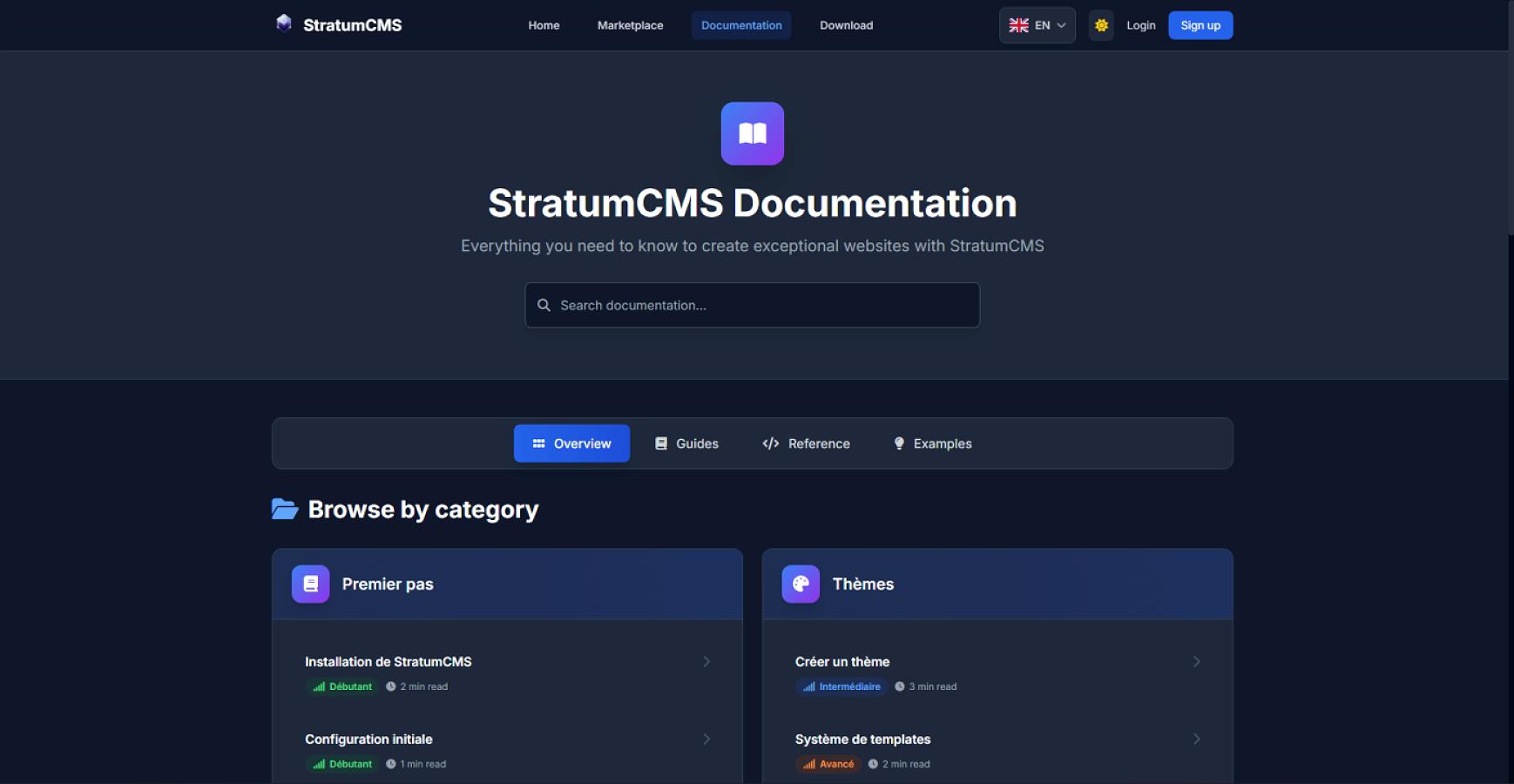This screenshot has width=1514, height=784.
Task: Open the EN language dropdown
Action: [1037, 25]
